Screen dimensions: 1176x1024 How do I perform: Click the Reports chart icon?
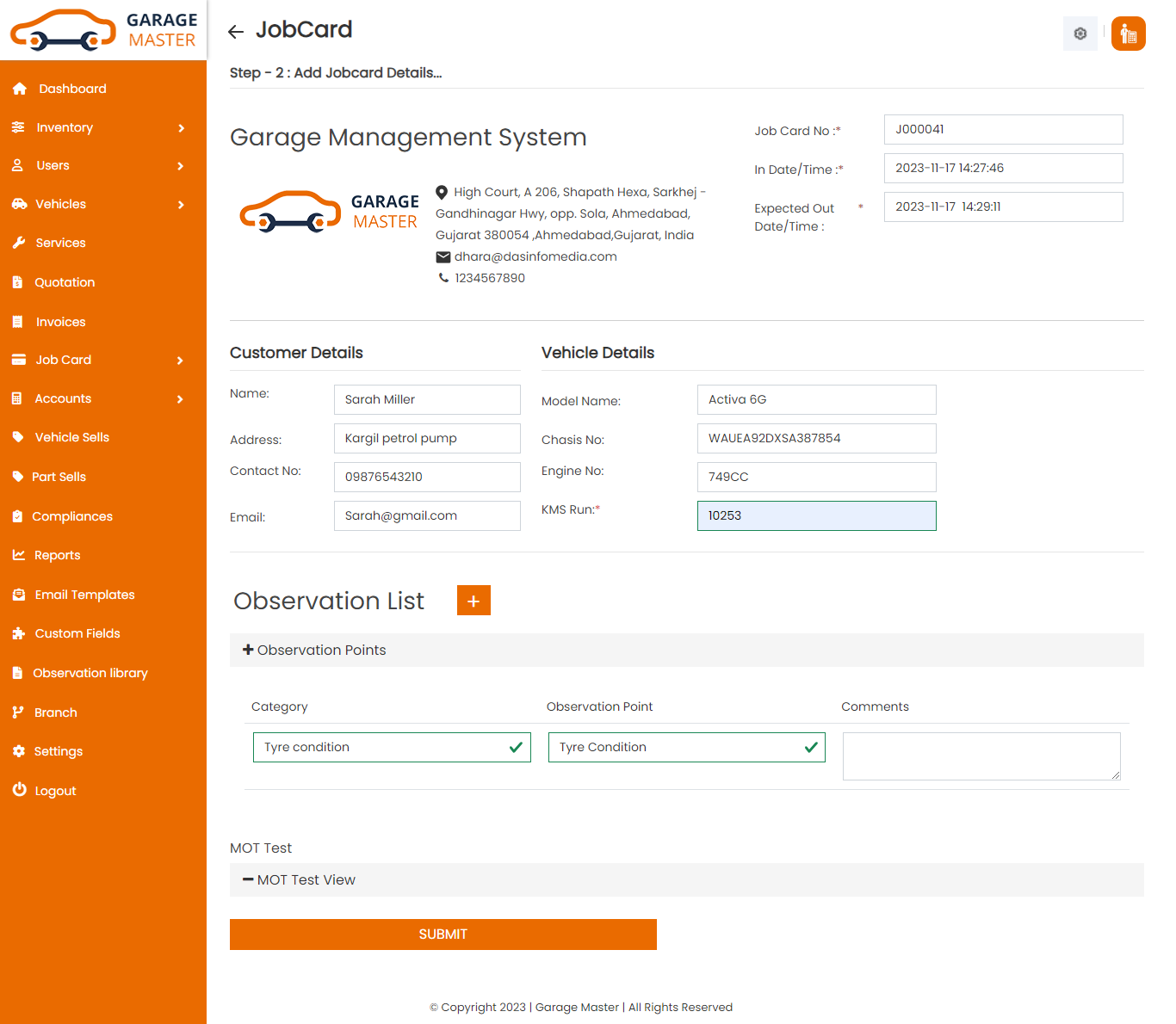pyautogui.click(x=18, y=555)
